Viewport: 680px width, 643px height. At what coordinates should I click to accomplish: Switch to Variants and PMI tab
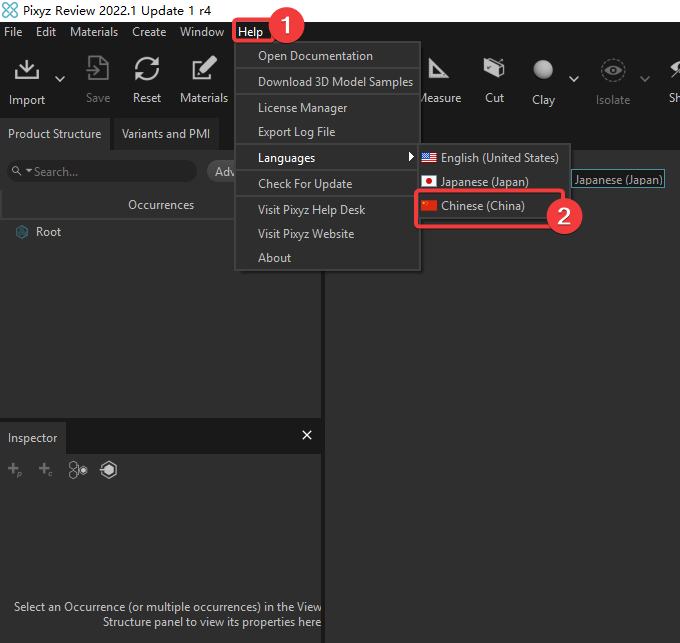tap(166, 134)
